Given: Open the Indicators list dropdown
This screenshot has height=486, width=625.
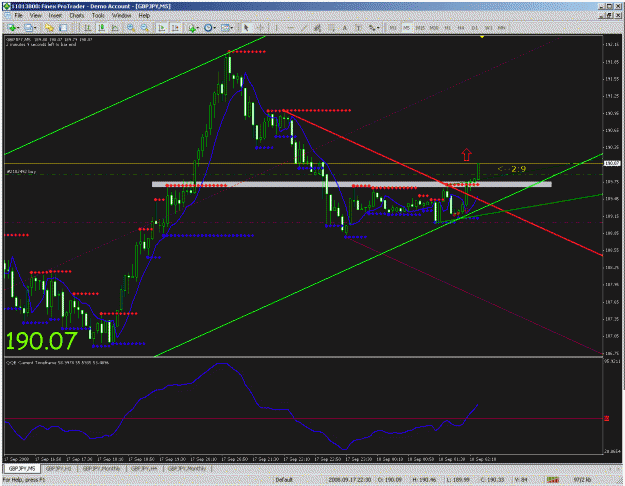Looking at the screenshot, I should pos(194,28).
